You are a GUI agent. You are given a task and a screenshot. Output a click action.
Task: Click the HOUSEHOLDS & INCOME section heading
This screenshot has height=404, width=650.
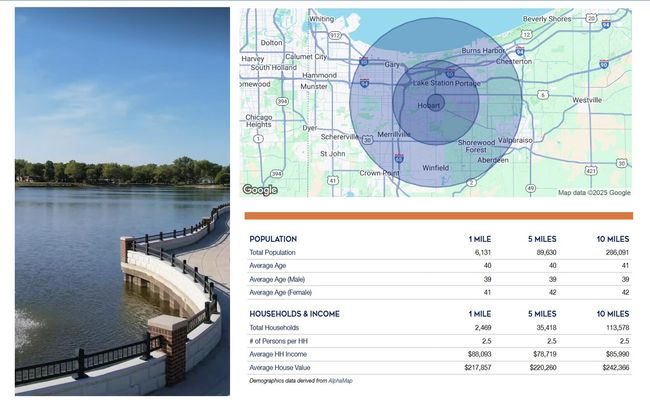tap(294, 313)
